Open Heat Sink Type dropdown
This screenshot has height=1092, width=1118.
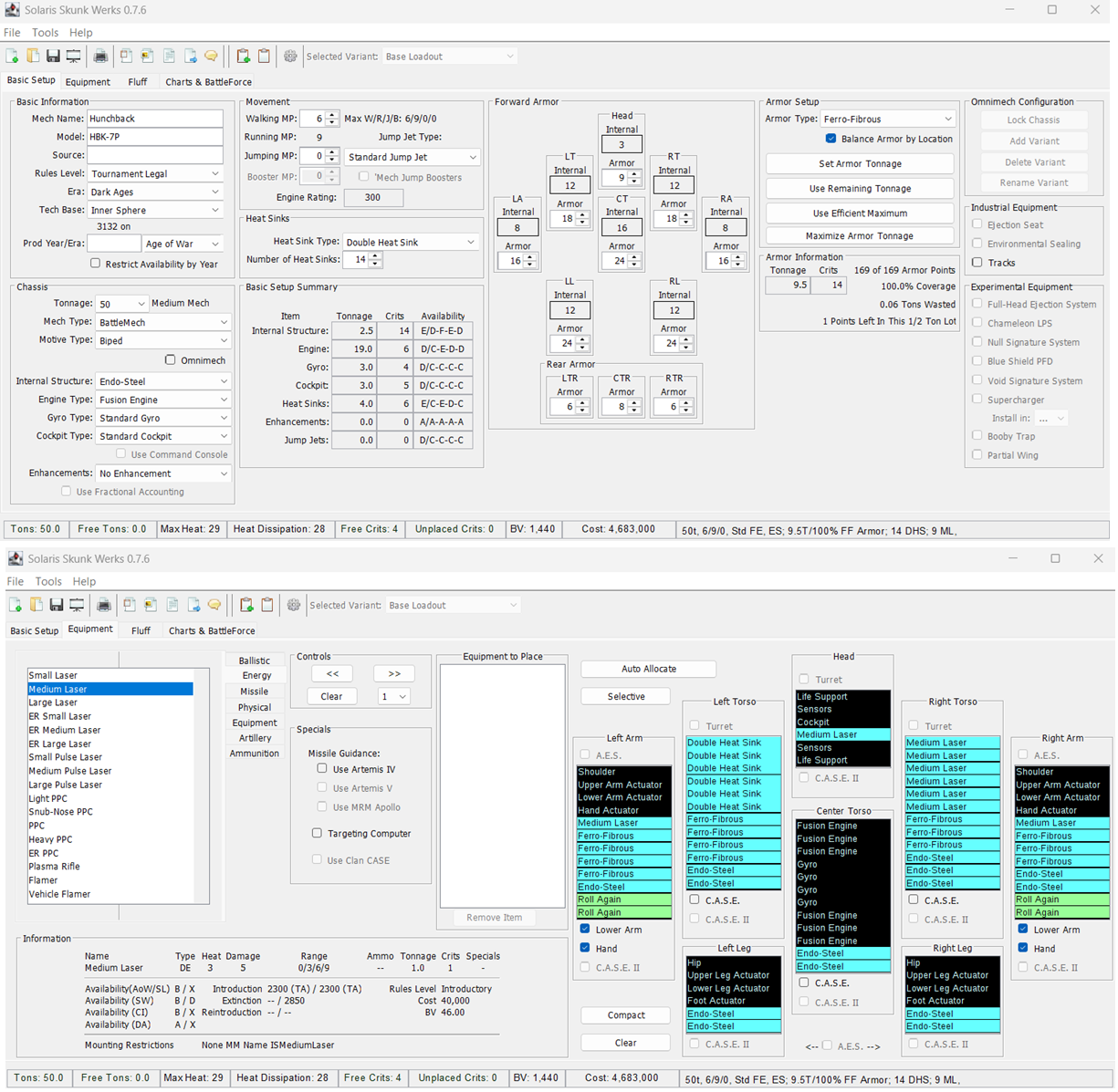pyautogui.click(x=411, y=242)
